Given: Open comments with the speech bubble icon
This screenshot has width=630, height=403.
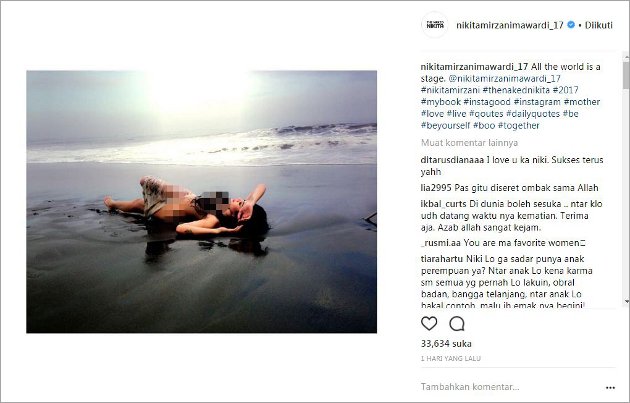Looking at the screenshot, I should coord(457,323).
